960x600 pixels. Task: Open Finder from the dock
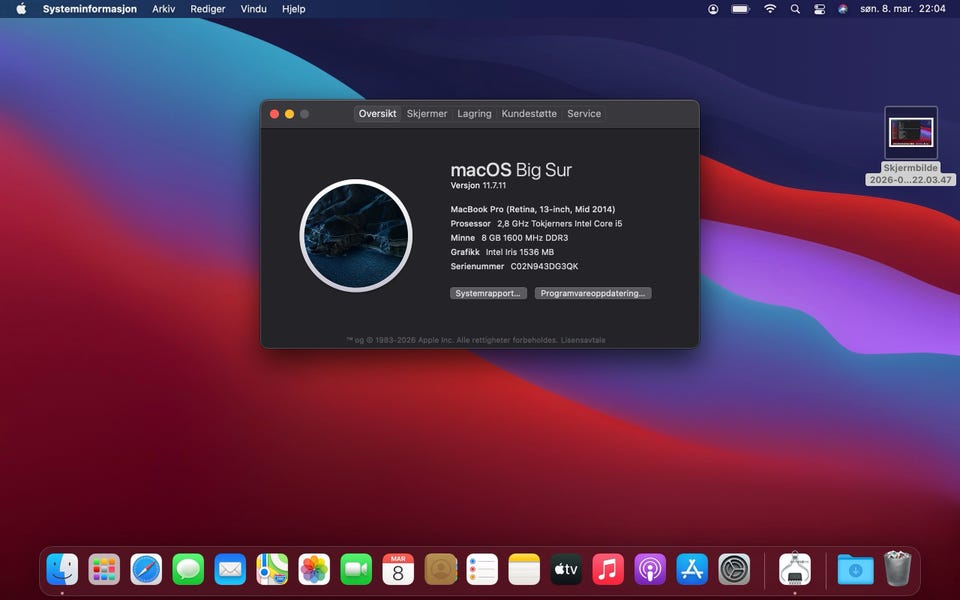[62, 569]
